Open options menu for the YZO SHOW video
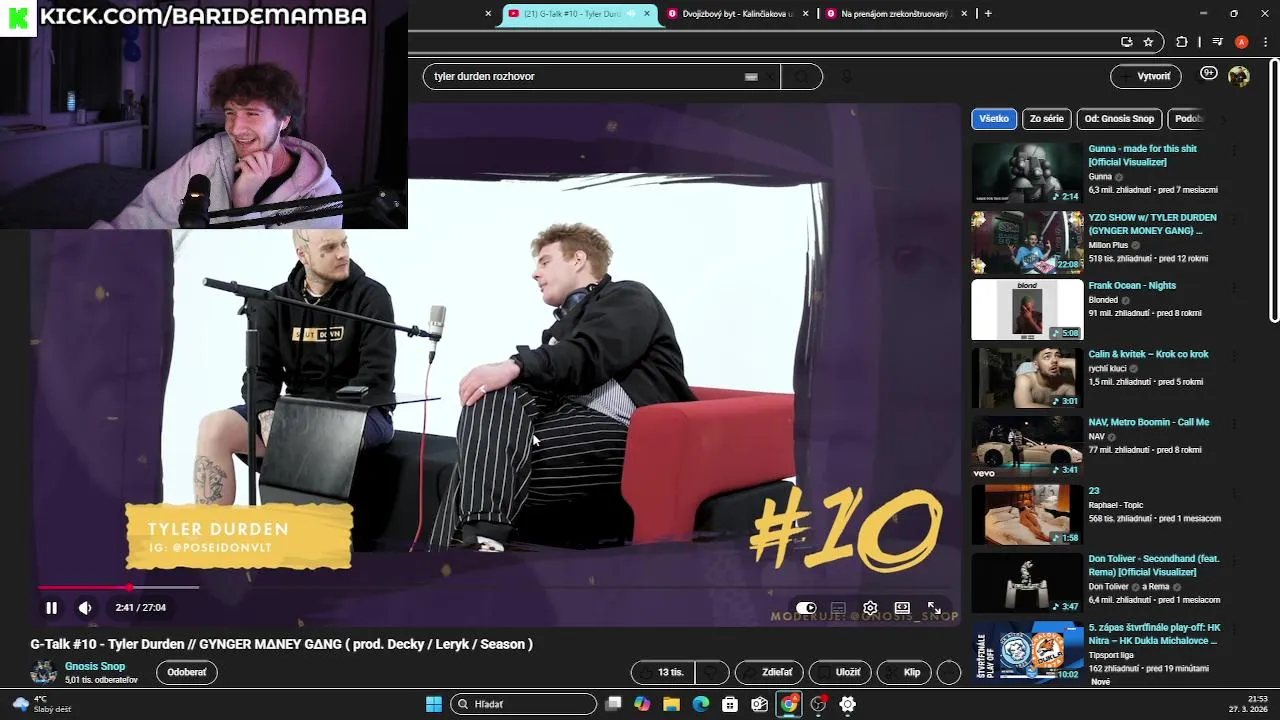 click(x=1234, y=219)
